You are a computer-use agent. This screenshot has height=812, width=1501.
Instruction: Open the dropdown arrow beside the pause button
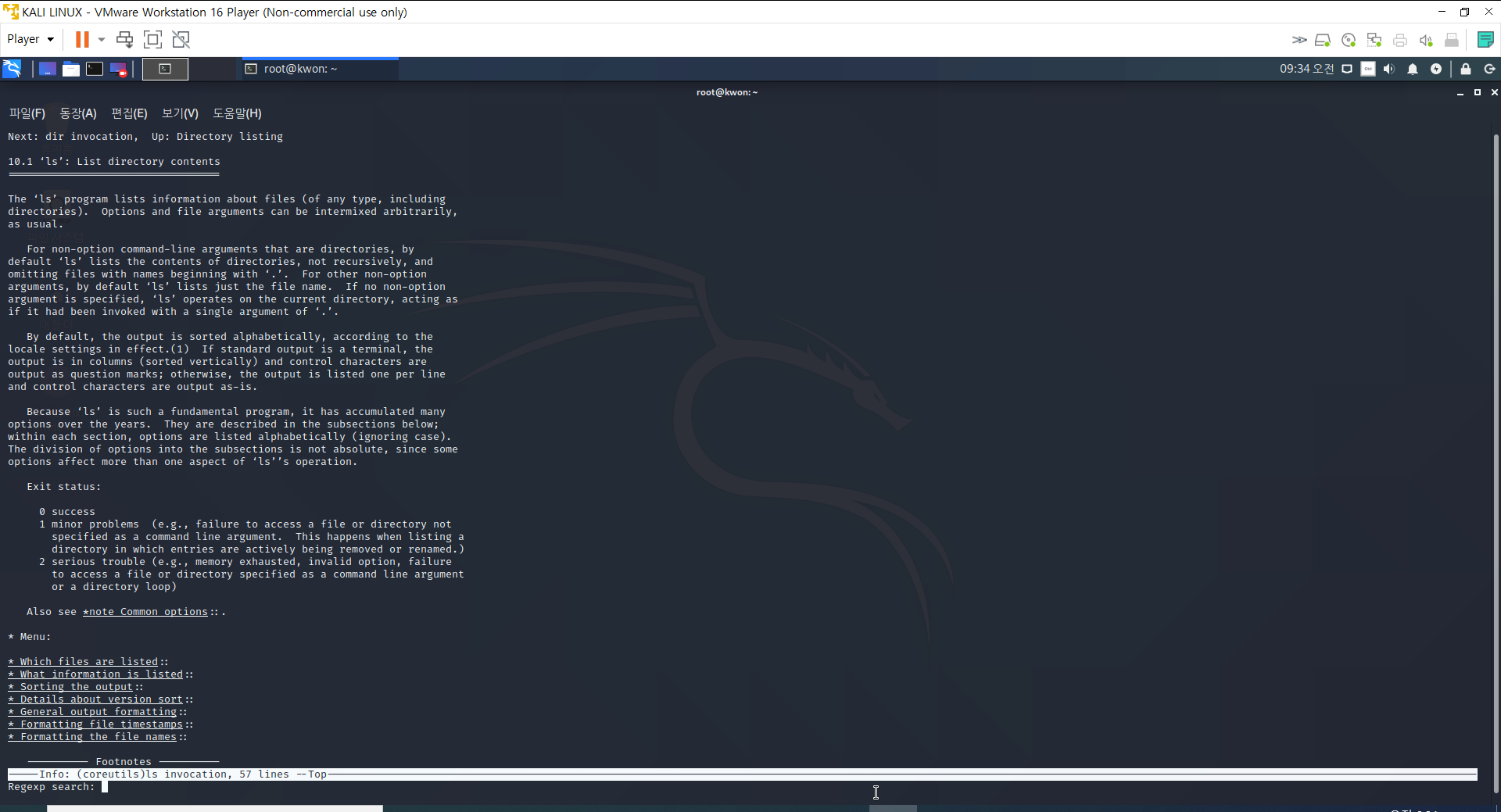(102, 39)
